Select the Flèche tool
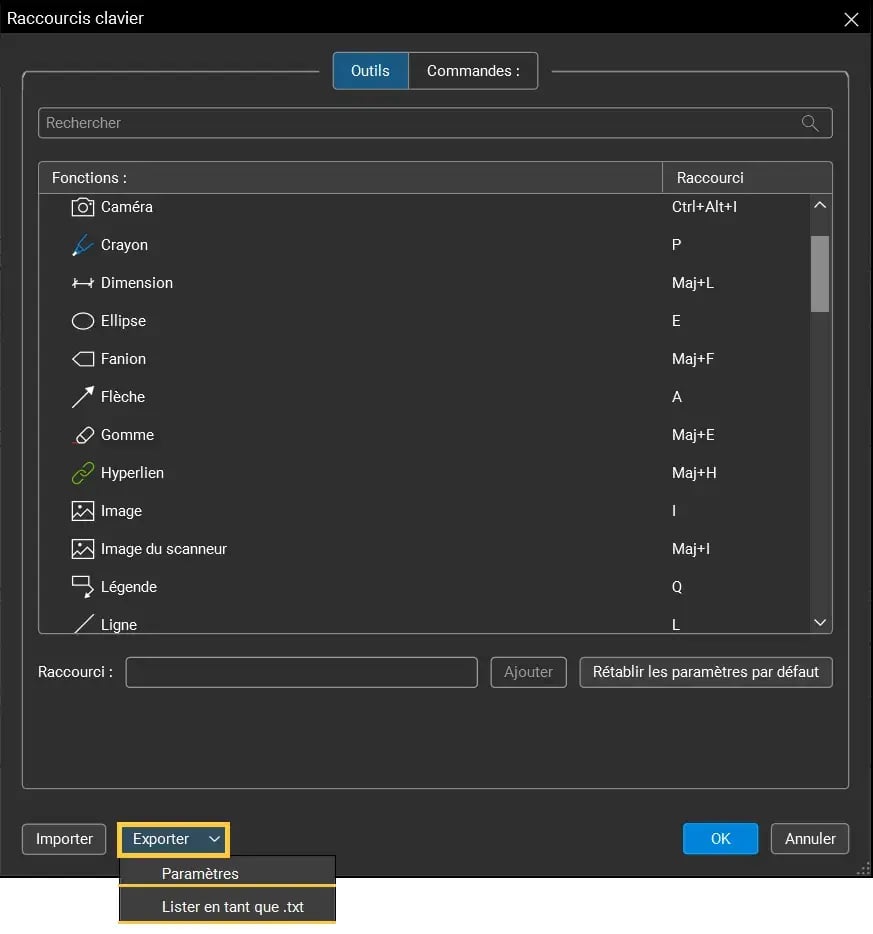 tap(122, 397)
